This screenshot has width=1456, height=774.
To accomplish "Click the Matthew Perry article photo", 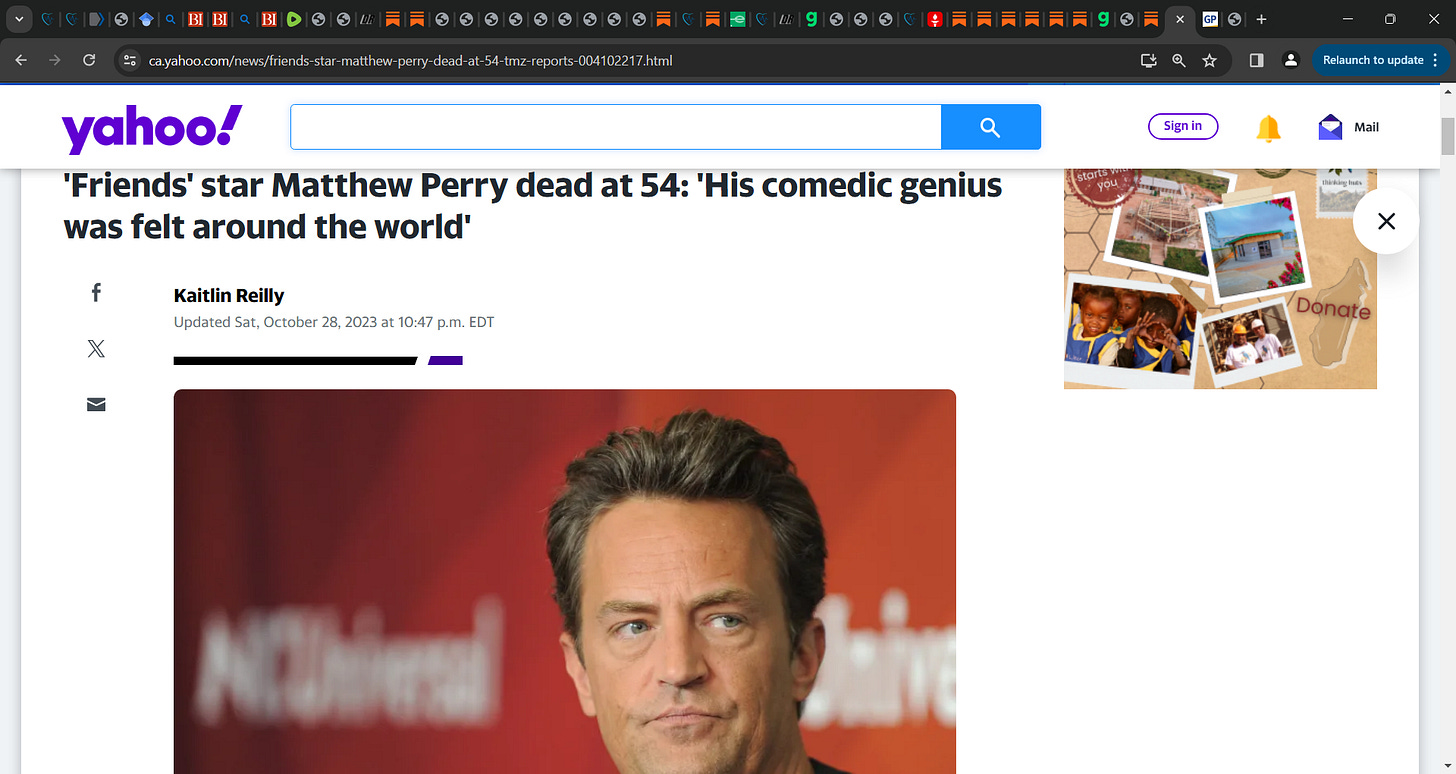I will [x=565, y=581].
